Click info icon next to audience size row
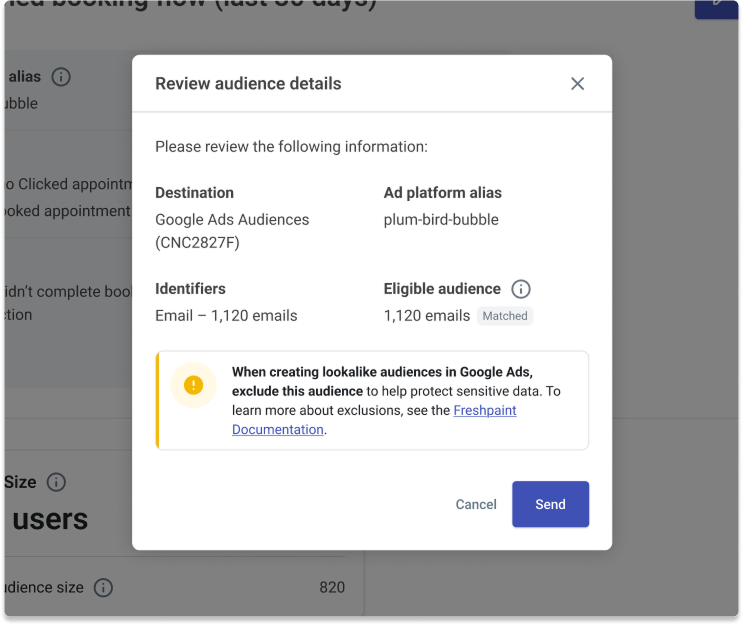743x625 pixels. pos(103,587)
